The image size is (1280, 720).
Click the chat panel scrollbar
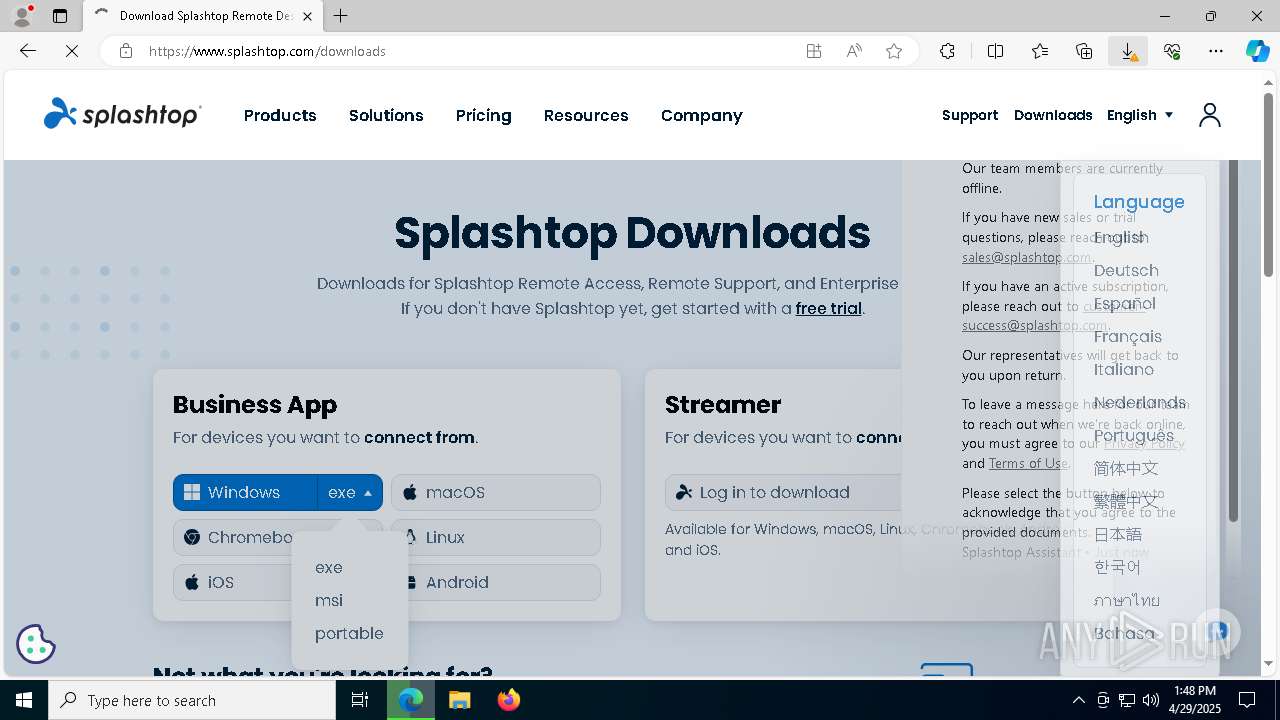(x=1233, y=340)
